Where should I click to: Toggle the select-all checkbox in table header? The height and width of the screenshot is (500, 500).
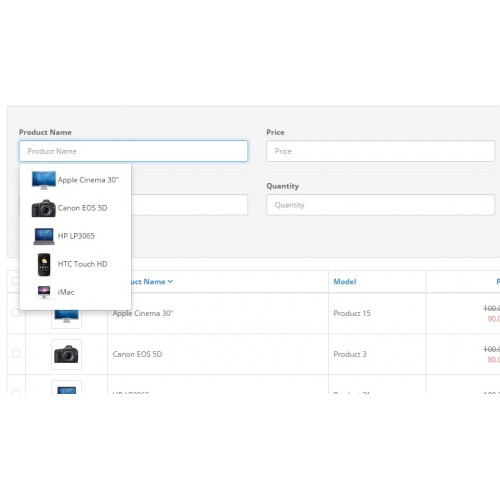[16, 281]
